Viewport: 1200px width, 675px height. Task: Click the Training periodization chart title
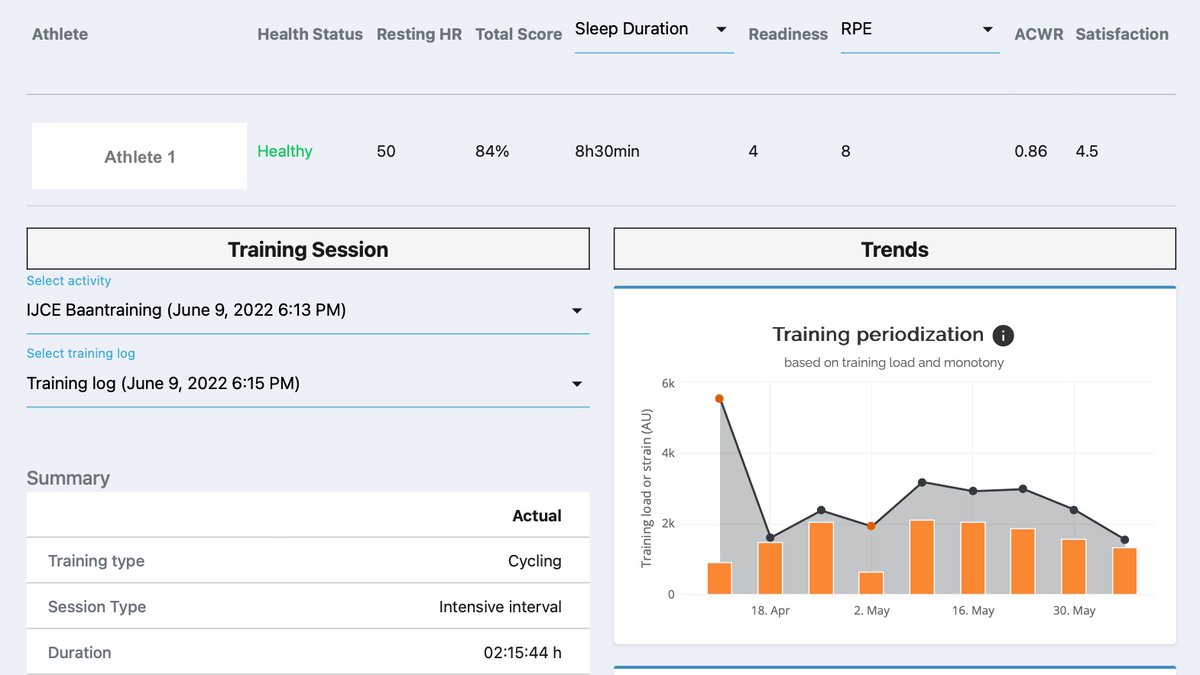coord(878,335)
